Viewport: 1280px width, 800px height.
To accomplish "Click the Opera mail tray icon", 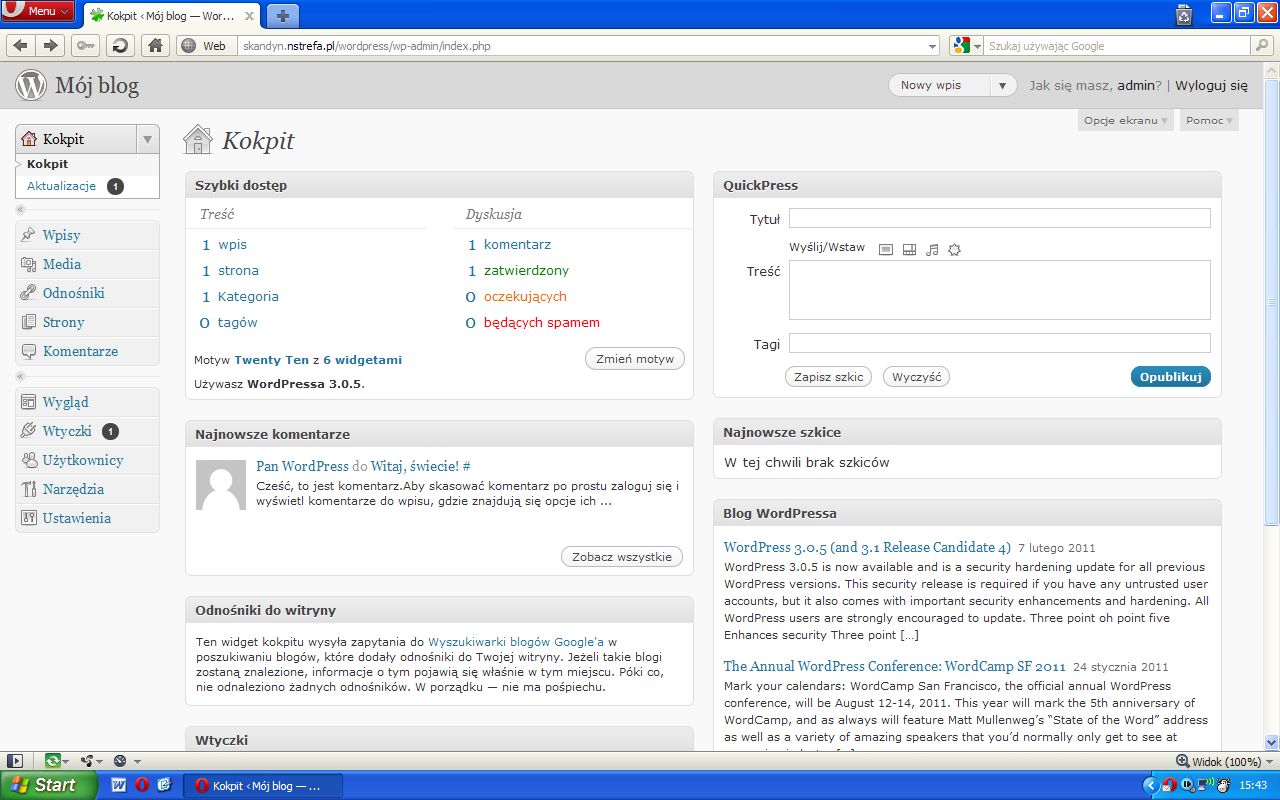I will point(1169,785).
